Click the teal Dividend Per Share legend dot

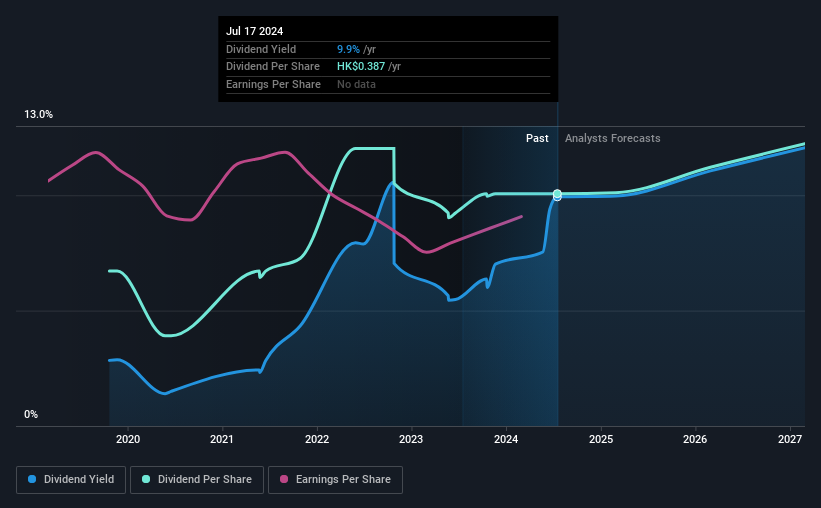[146, 479]
